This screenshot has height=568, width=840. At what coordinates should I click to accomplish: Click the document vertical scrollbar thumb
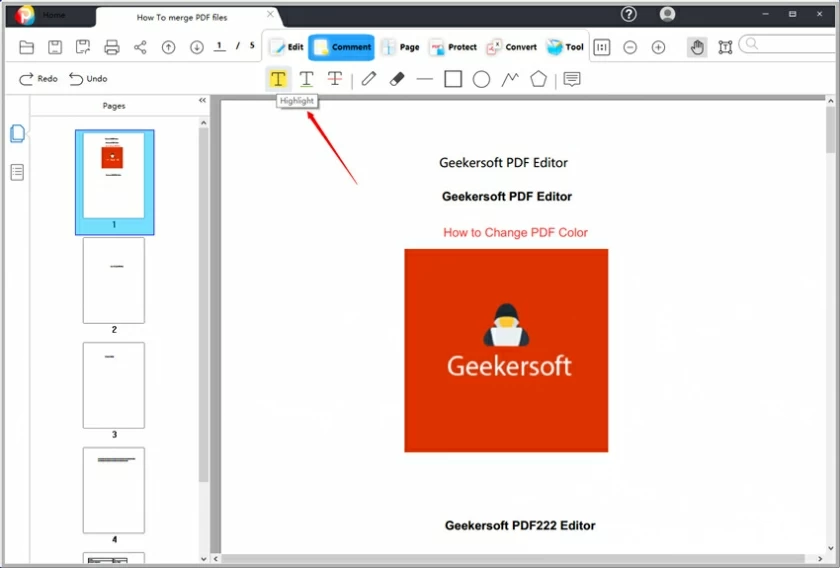(x=830, y=130)
